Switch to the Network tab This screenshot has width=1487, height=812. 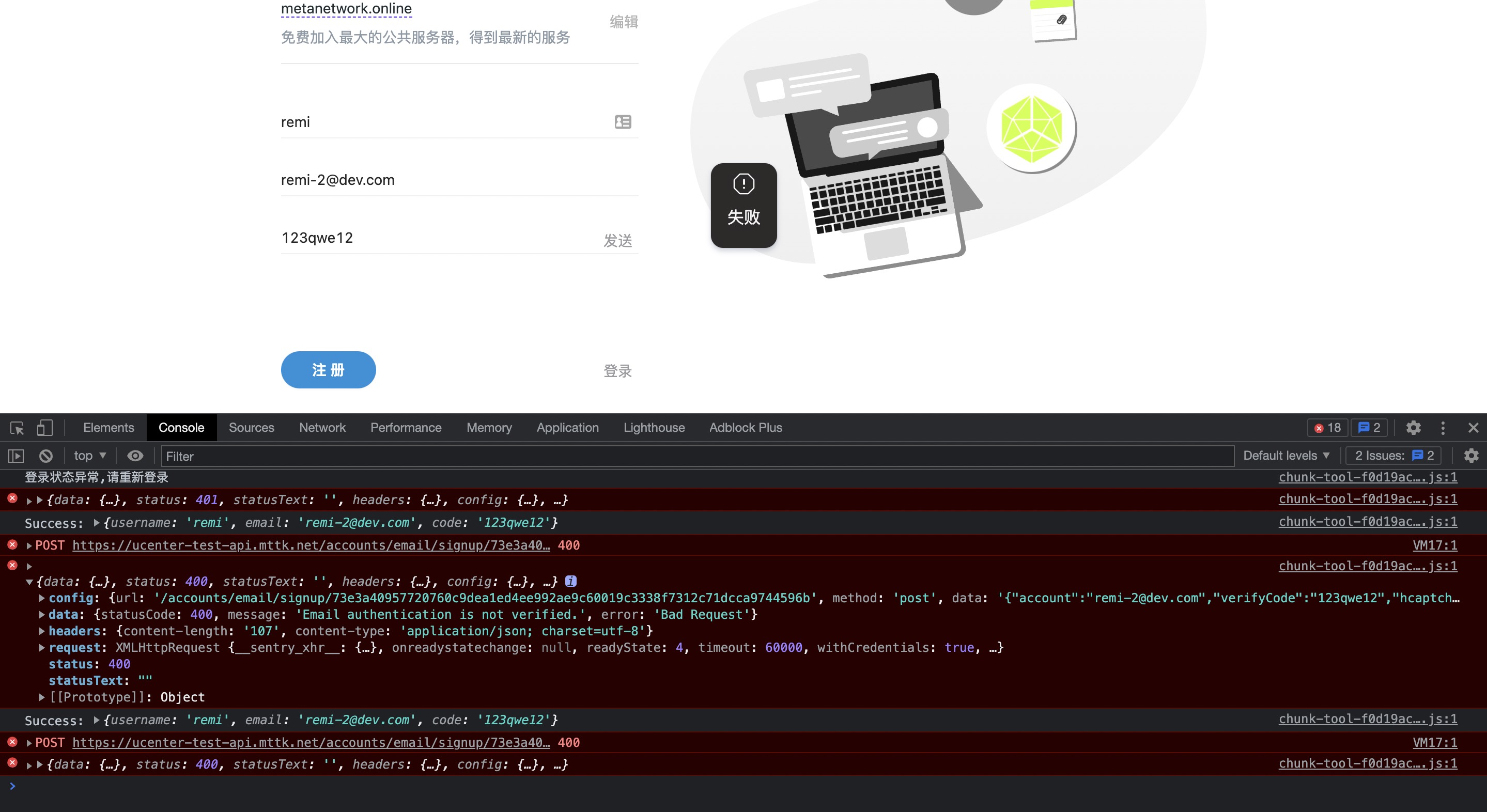[322, 428]
